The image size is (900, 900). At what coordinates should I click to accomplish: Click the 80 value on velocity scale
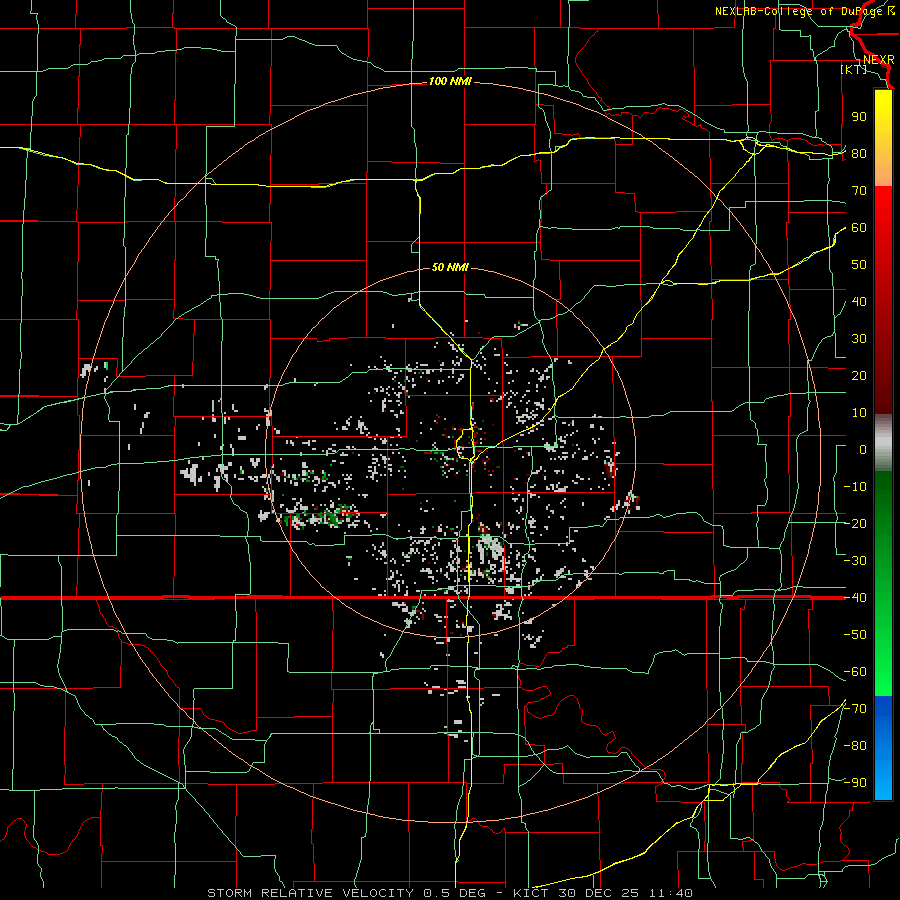(x=859, y=154)
